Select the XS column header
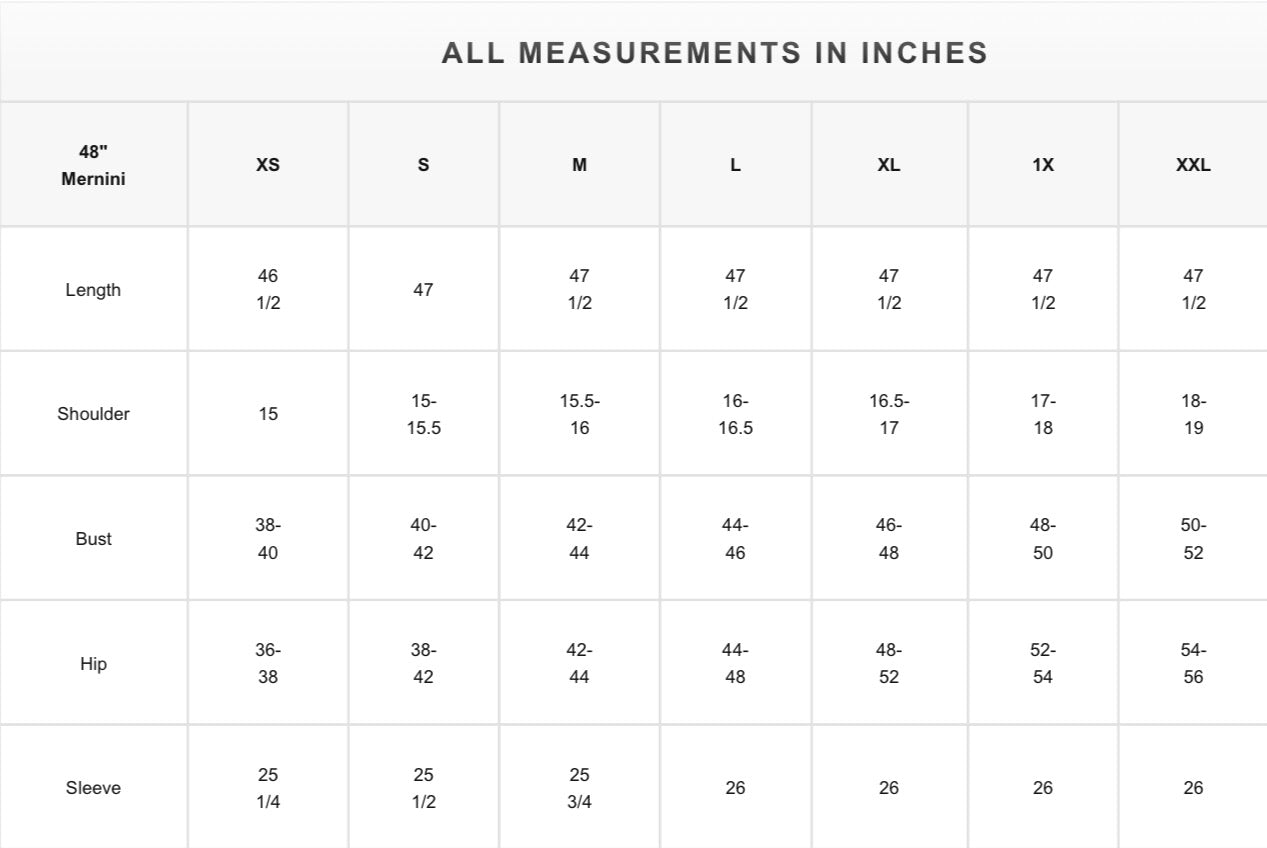Viewport: 1267px width, 848px height. pyautogui.click(x=268, y=165)
